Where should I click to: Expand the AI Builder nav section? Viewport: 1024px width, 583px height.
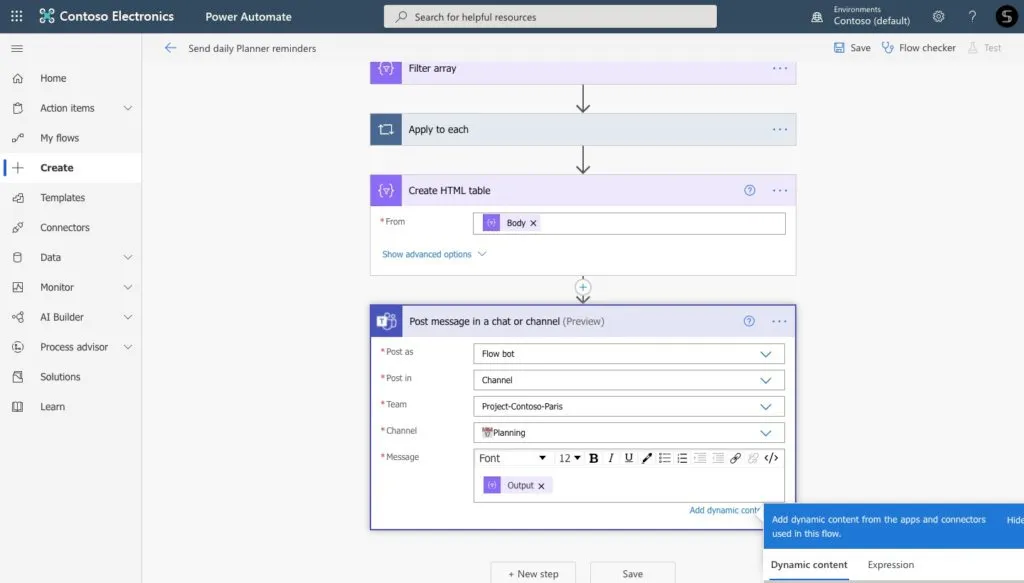128,317
